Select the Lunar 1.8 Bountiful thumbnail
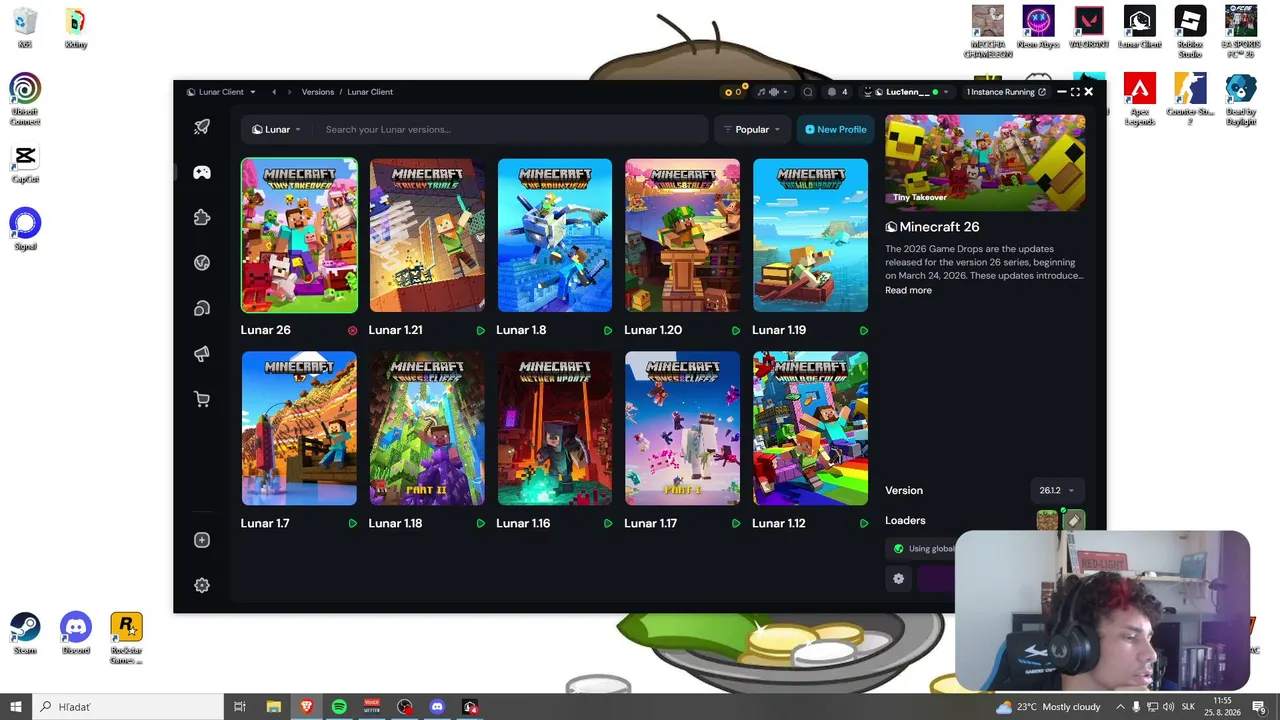The width and height of the screenshot is (1280, 720). point(555,235)
